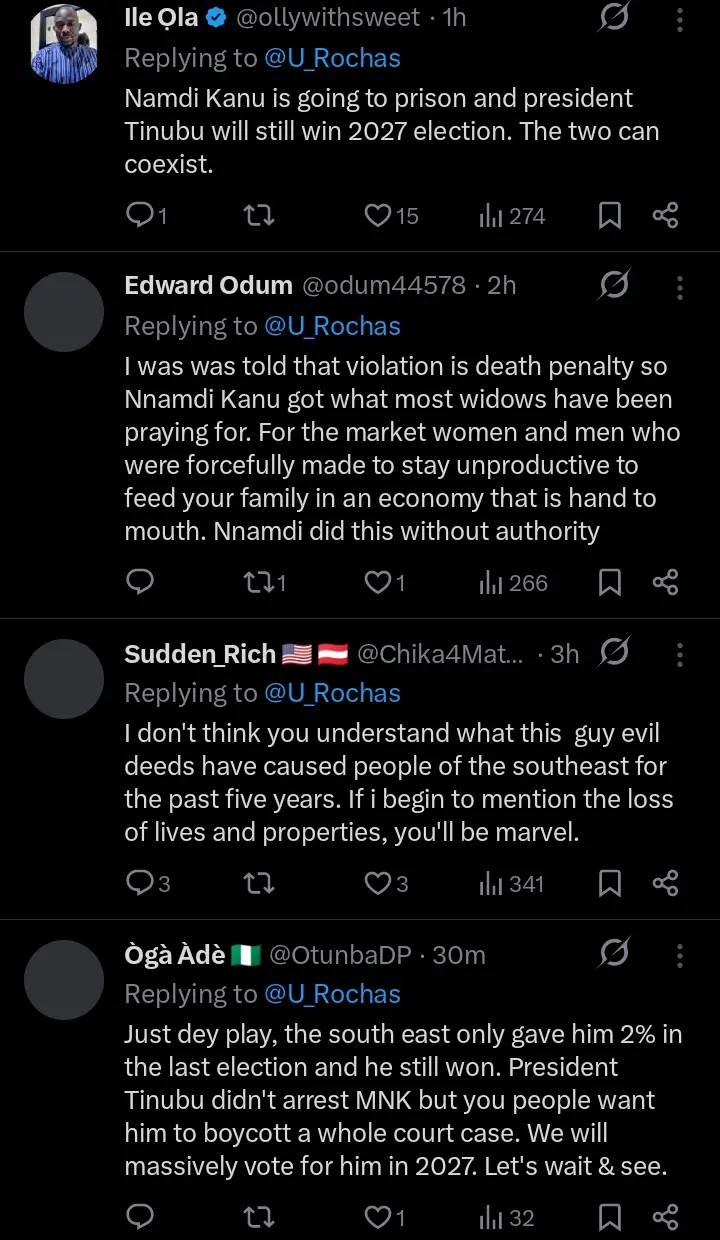Bookmark Ògà Àdè's tweet
The height and width of the screenshot is (1240, 720).
(x=609, y=1217)
